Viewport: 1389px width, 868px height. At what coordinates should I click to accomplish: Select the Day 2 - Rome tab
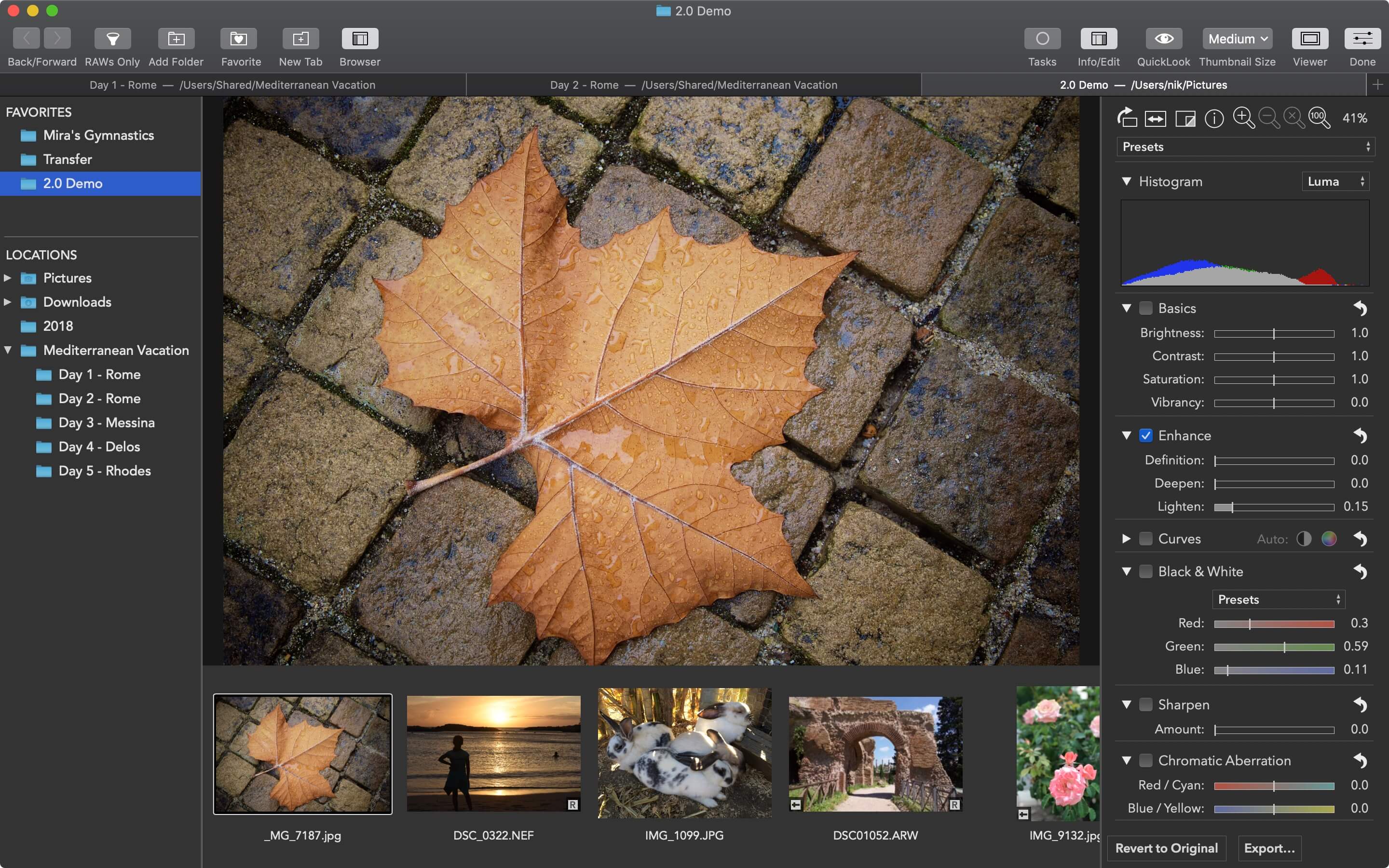694,85
